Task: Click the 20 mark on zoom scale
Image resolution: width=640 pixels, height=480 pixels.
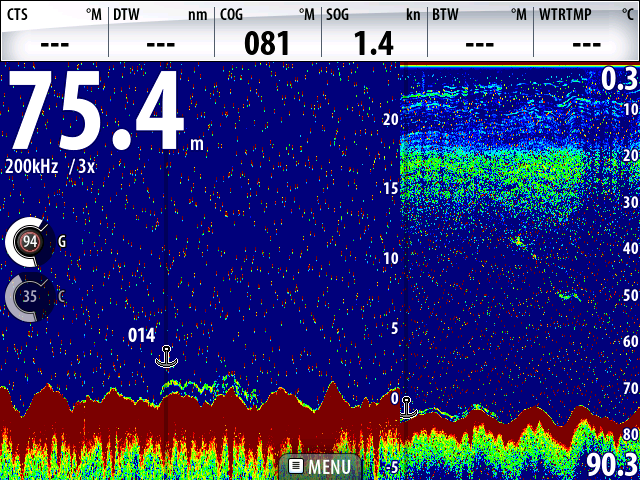Action: coord(391,119)
